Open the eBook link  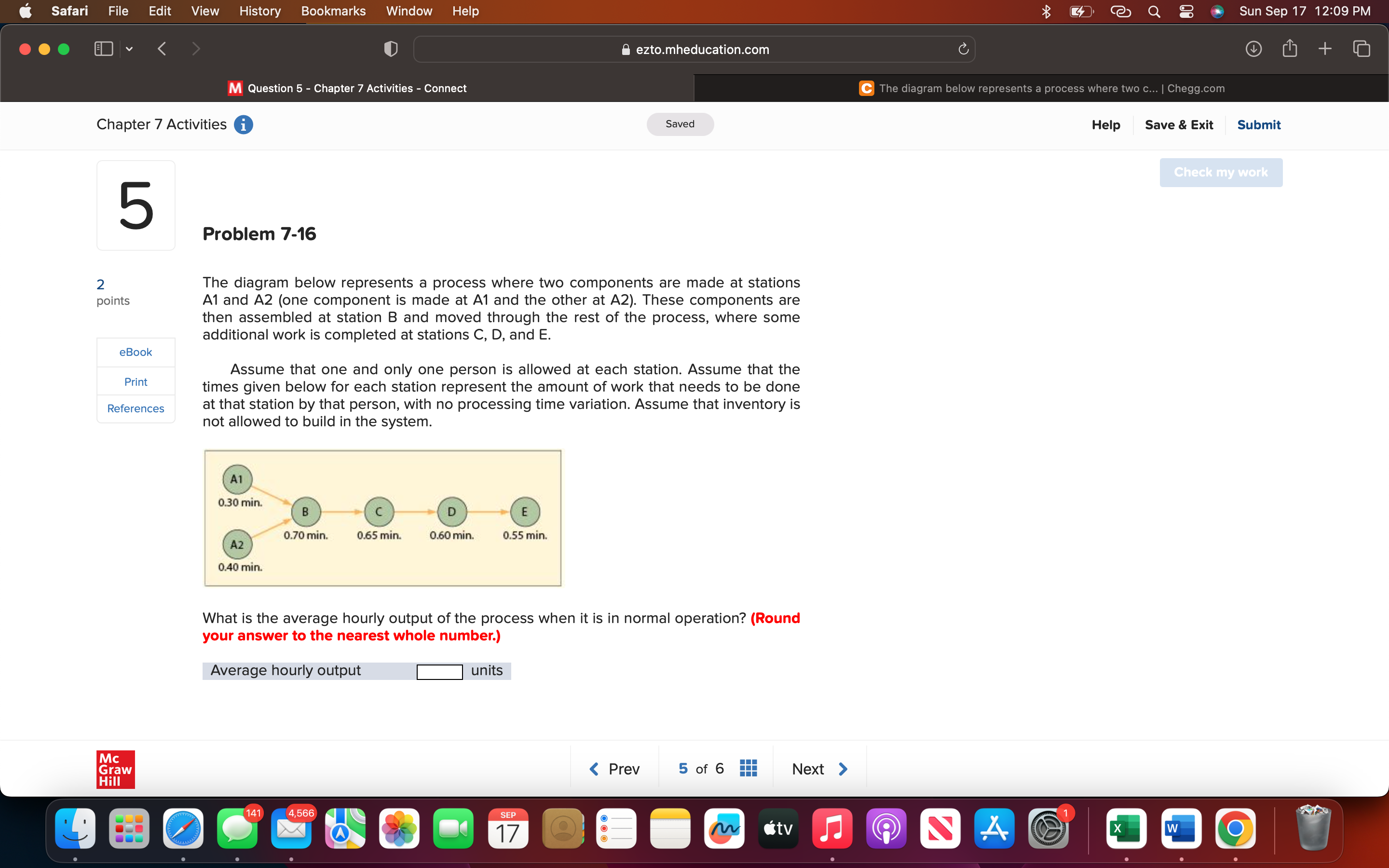tap(136, 352)
